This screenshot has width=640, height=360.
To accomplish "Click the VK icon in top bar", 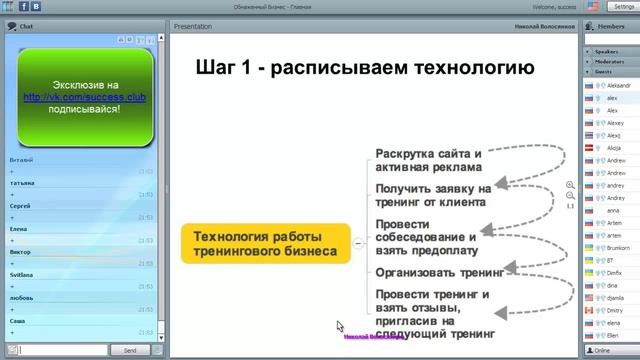I will tap(36, 6).
